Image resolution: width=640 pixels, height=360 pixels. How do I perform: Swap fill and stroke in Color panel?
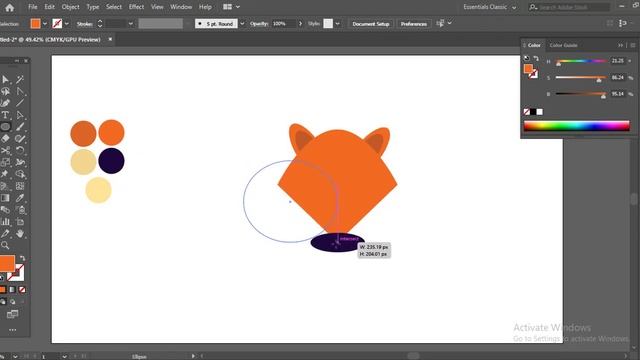tap(536, 58)
